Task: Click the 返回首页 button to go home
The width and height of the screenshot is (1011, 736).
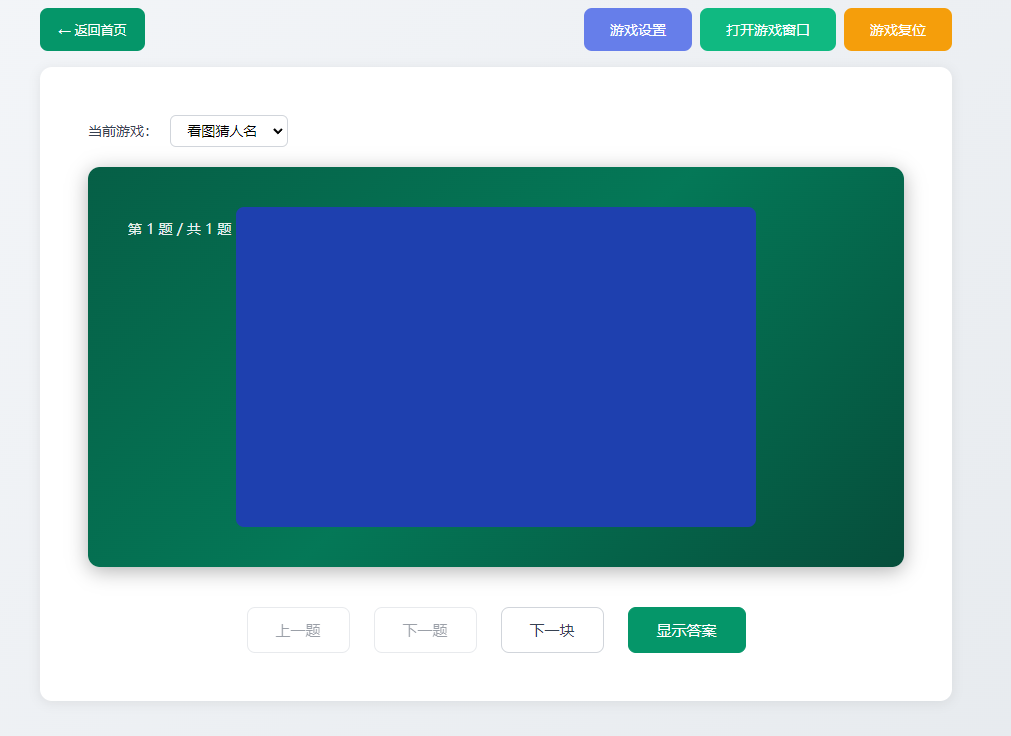Action: pos(92,29)
